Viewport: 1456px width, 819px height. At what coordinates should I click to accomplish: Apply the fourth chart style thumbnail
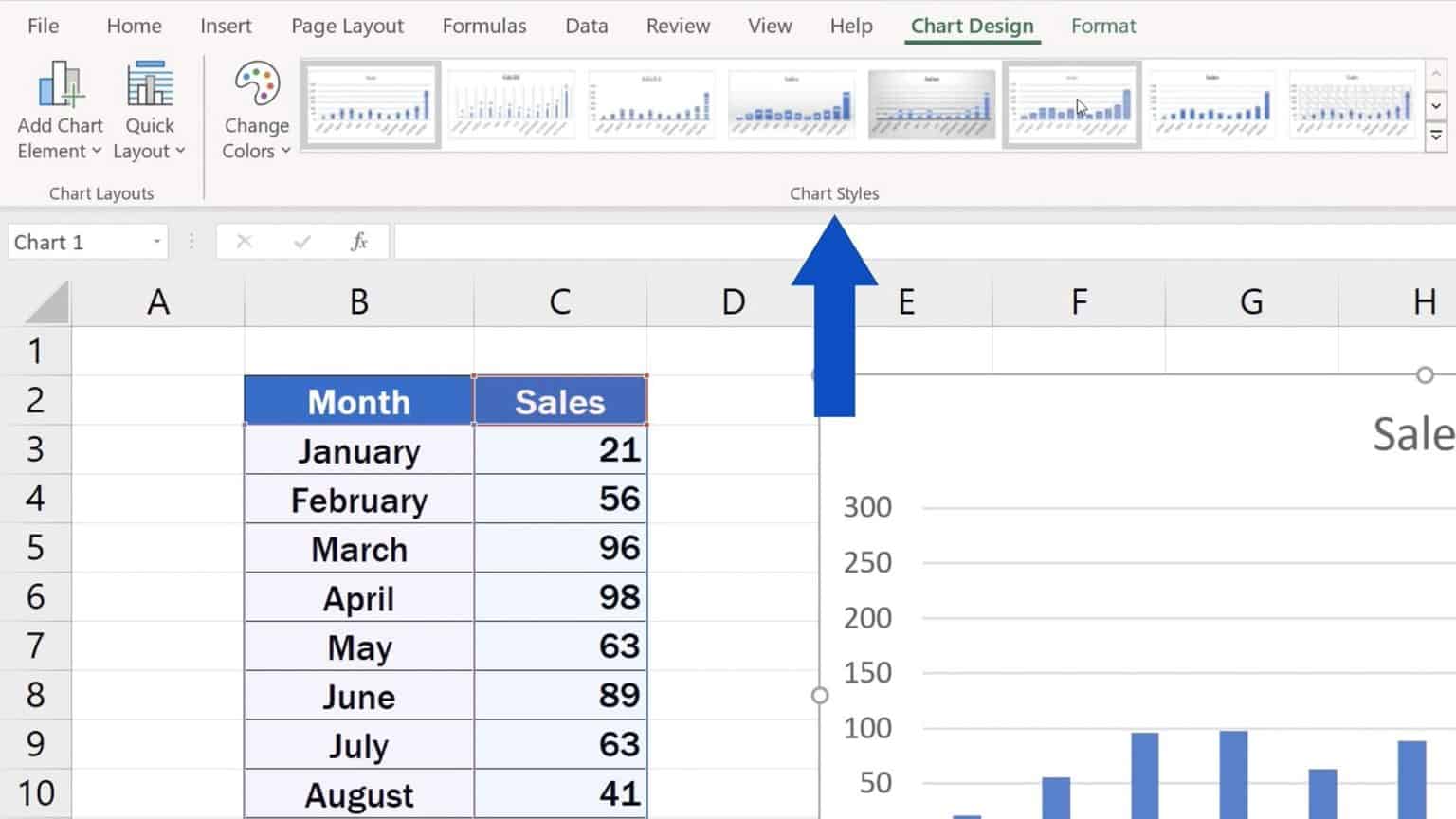[792, 105]
